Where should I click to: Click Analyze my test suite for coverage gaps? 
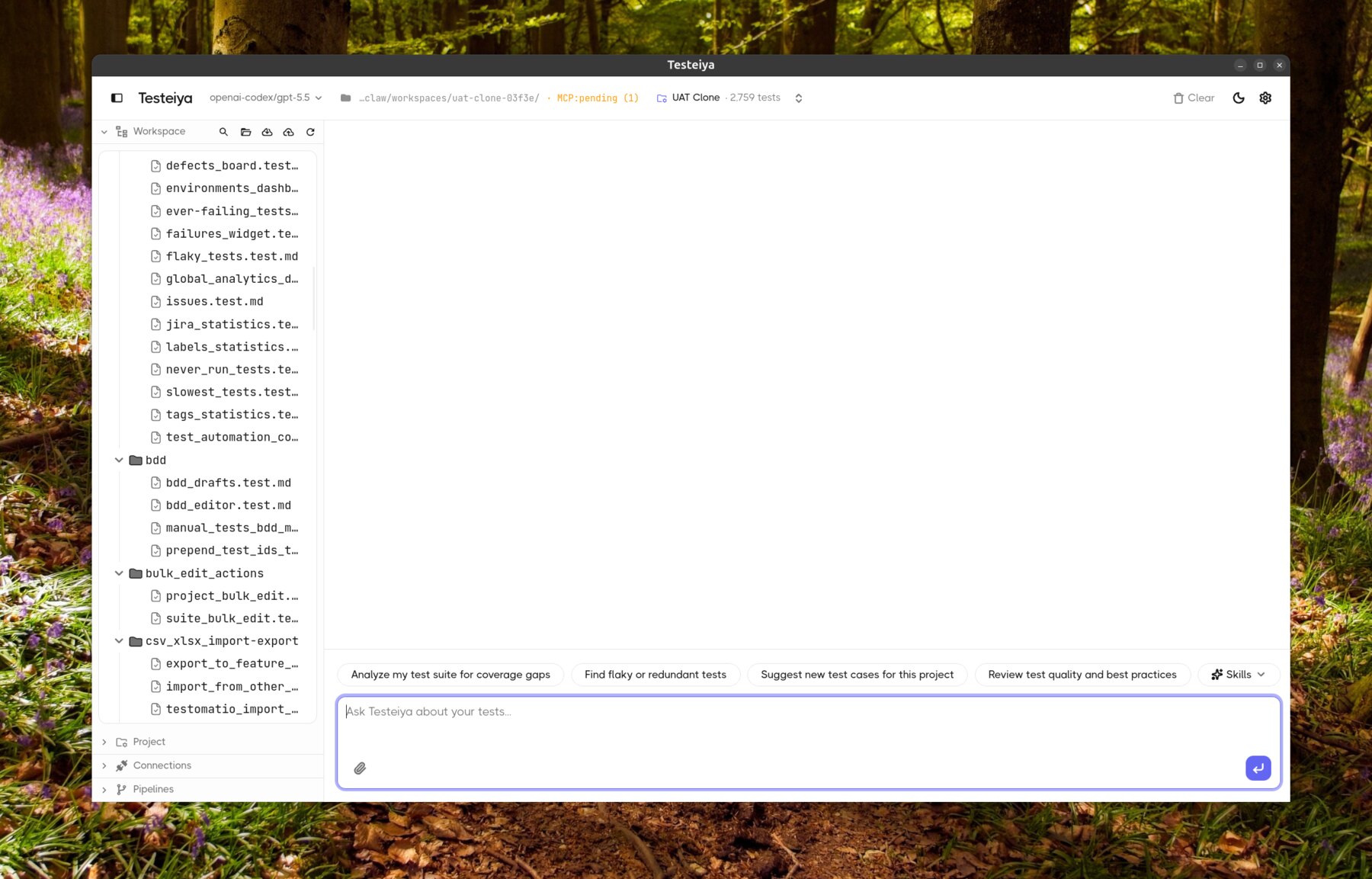coord(450,675)
